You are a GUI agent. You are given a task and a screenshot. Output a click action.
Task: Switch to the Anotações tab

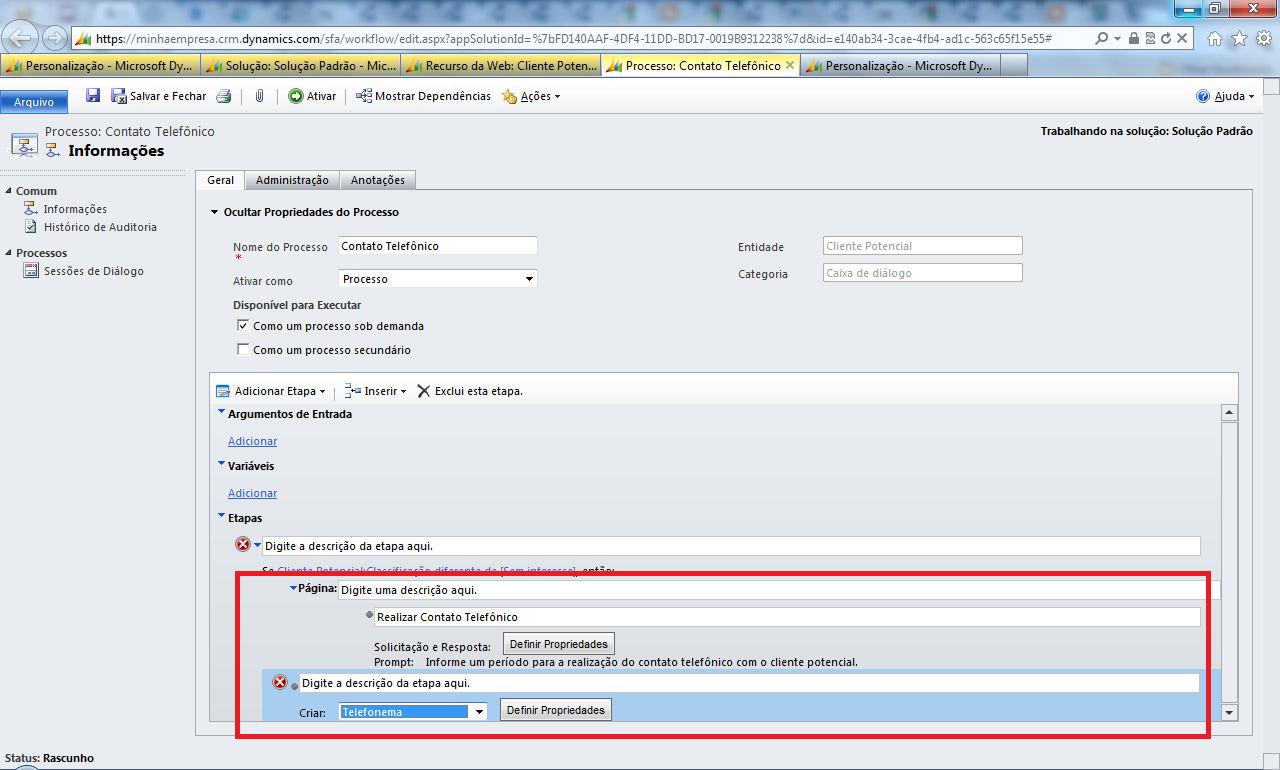tap(377, 180)
